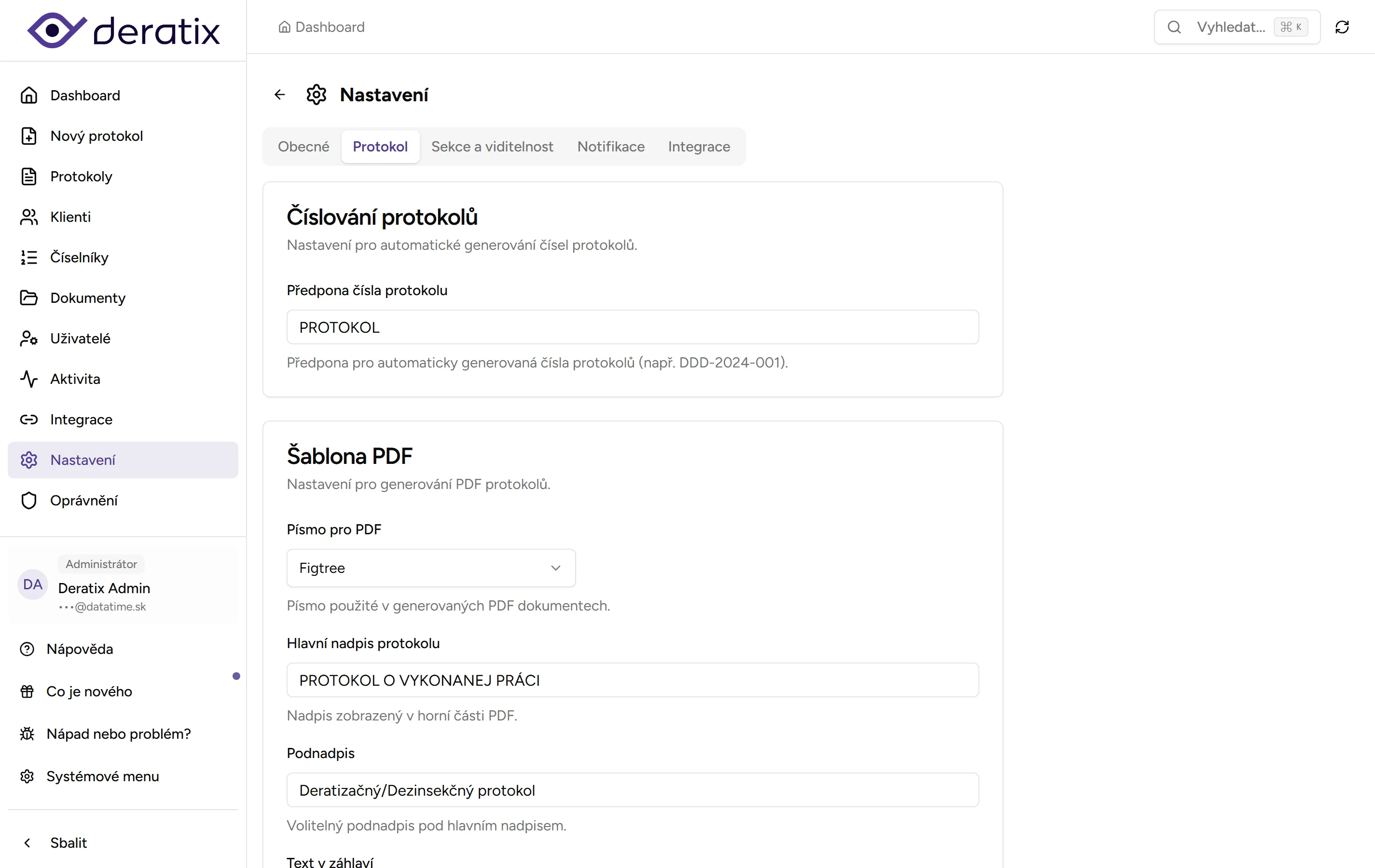
Task: Switch to the Obecné tab
Action: 303,146
